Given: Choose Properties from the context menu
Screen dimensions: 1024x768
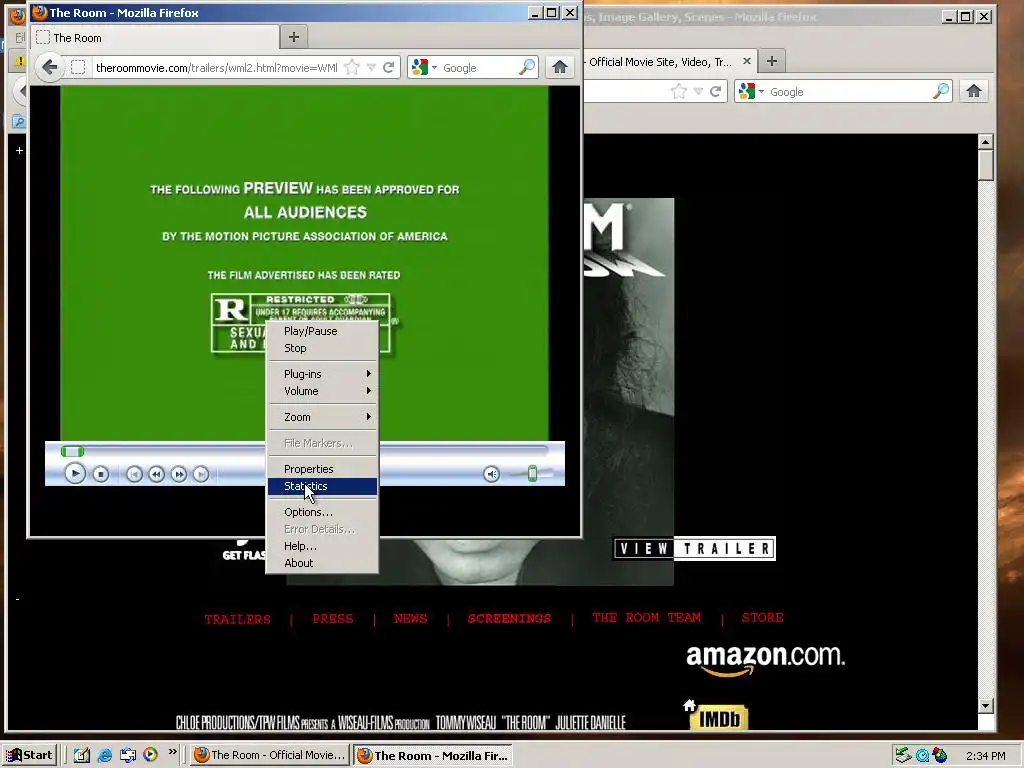Looking at the screenshot, I should pyautogui.click(x=323, y=469).
